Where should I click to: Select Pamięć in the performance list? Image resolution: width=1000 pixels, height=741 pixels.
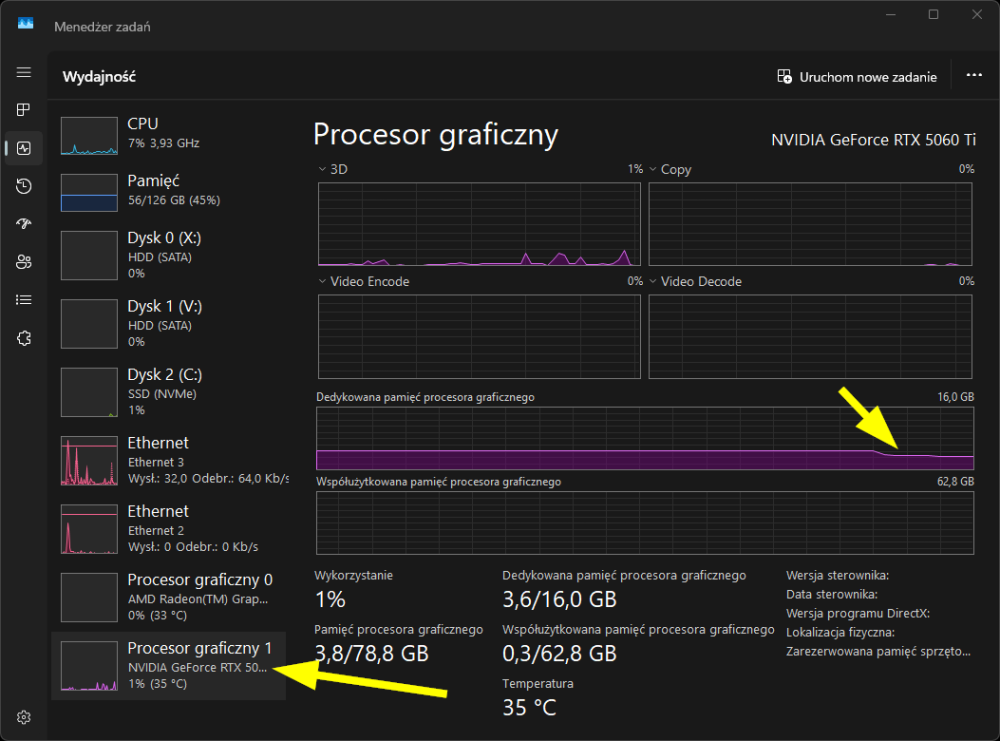(x=168, y=192)
